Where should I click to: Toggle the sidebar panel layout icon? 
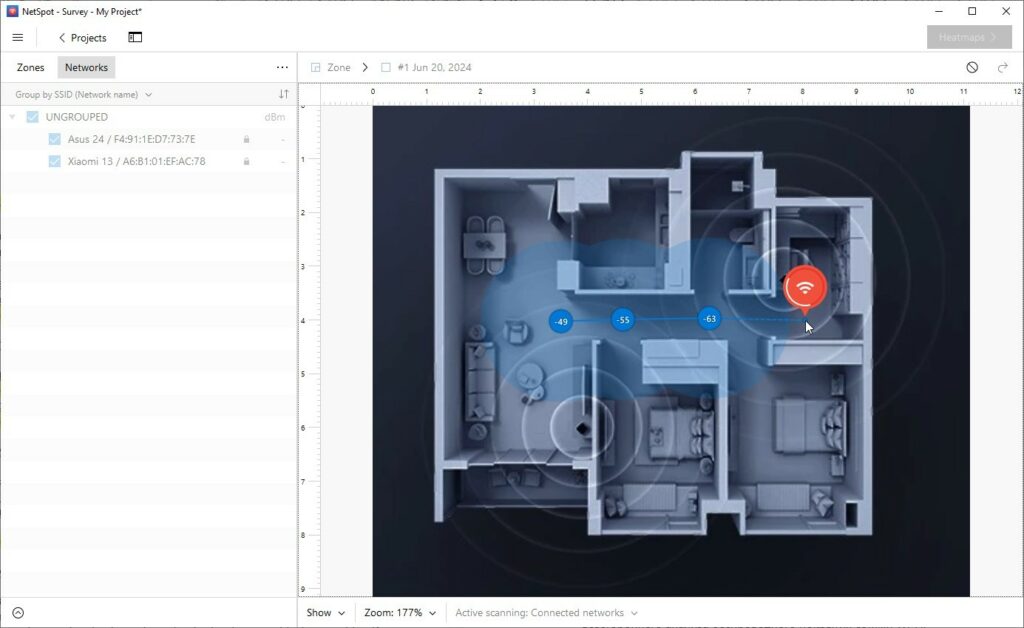(135, 37)
